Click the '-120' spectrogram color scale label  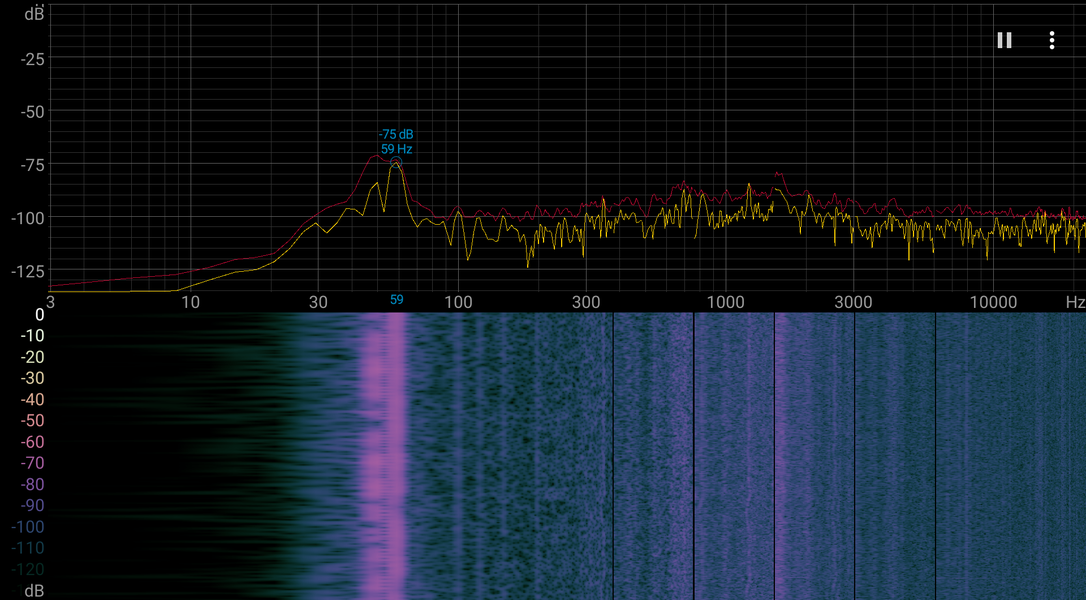click(x=28, y=570)
